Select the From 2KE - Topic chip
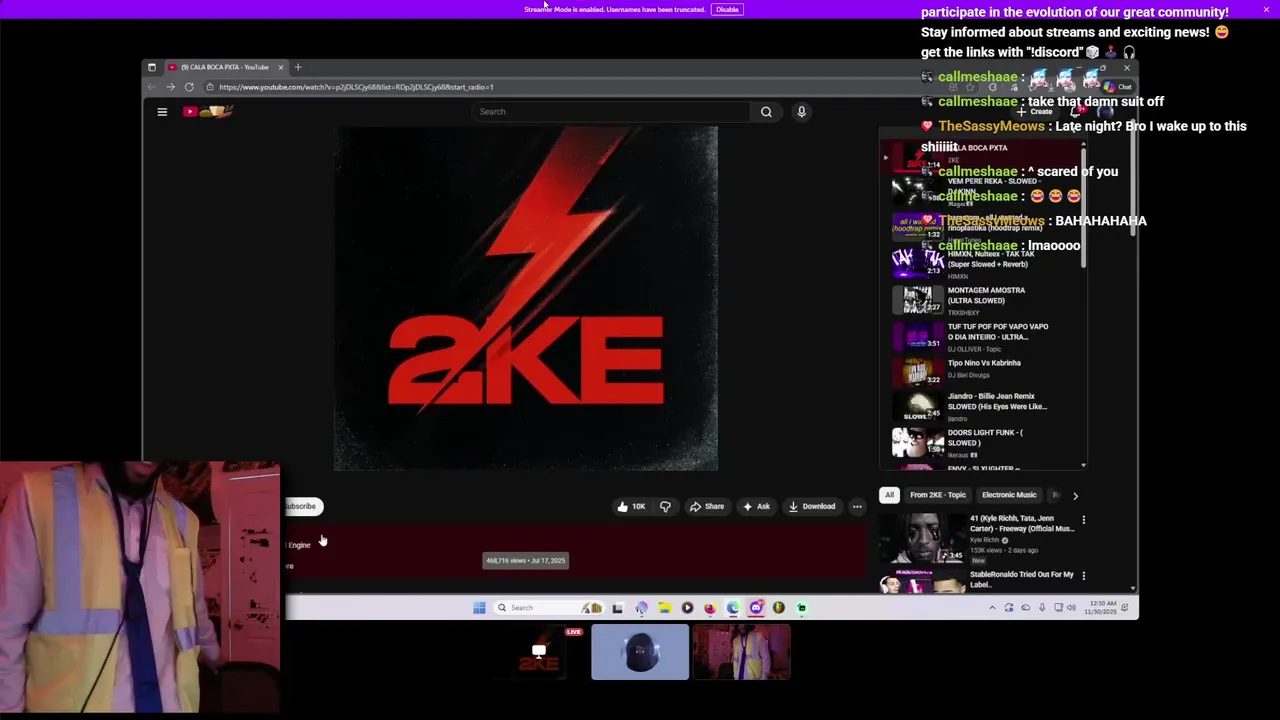 938,495
